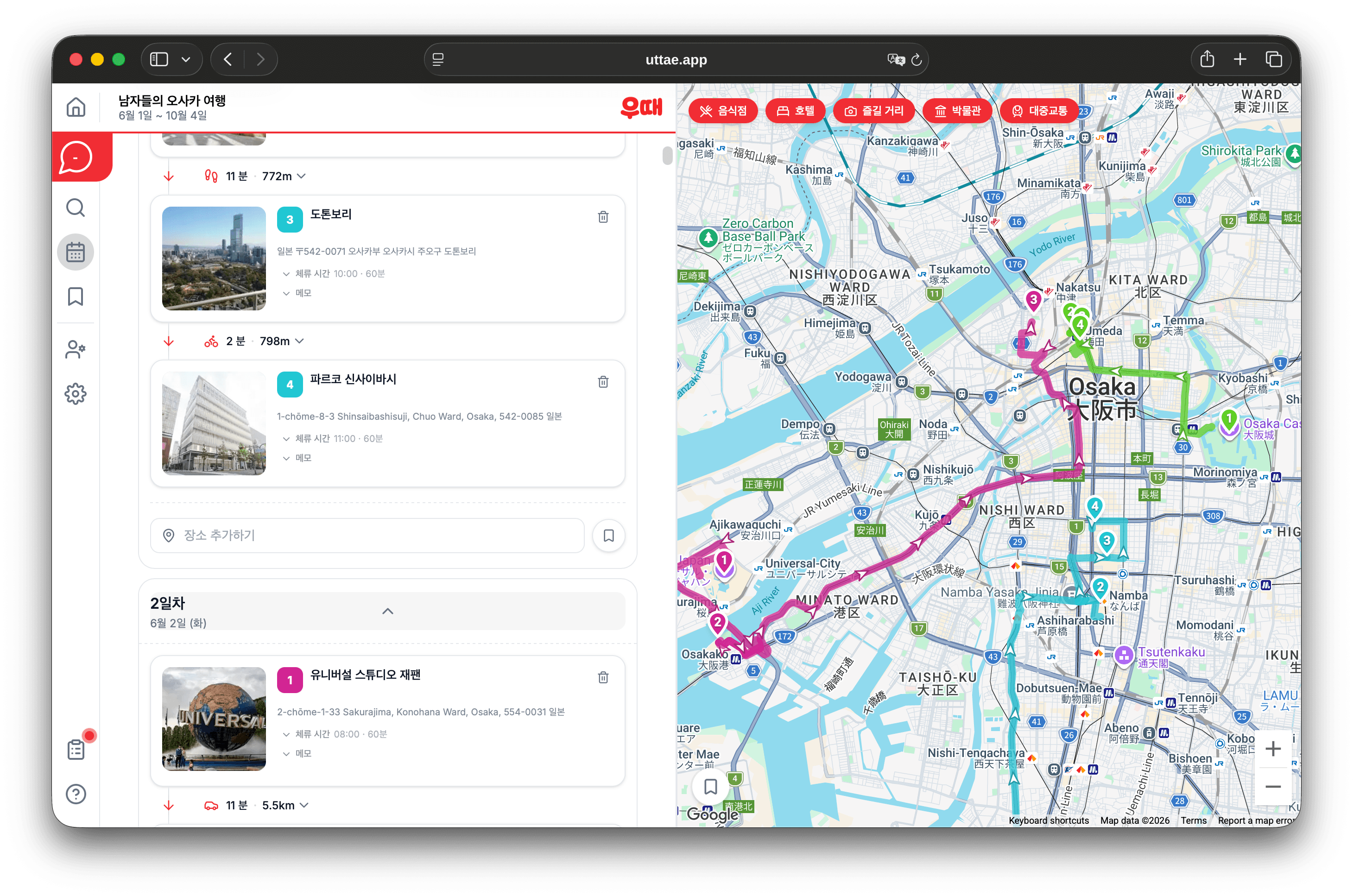
Task: Show the Safari tab overview
Action: [1274, 59]
